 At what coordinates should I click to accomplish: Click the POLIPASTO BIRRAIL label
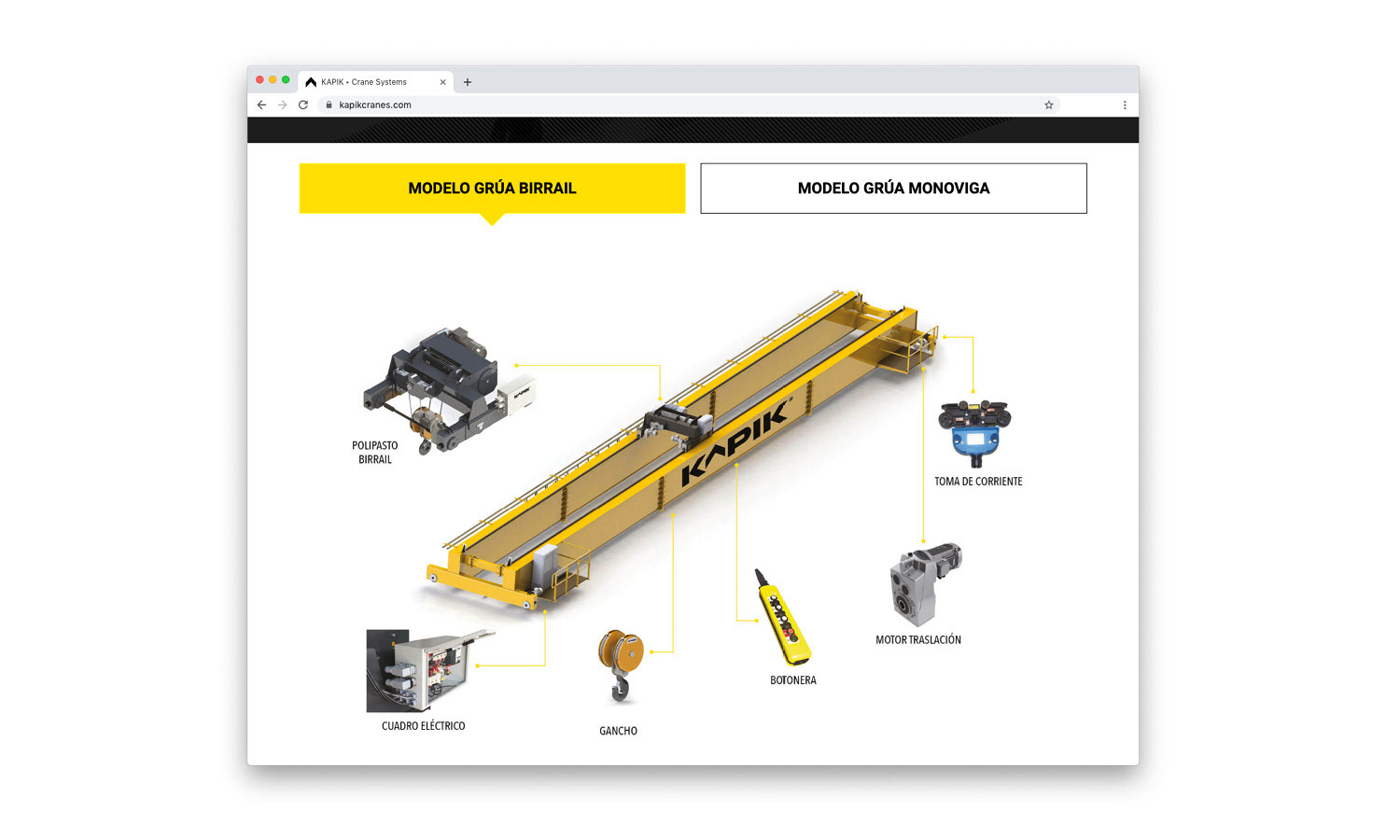375,453
